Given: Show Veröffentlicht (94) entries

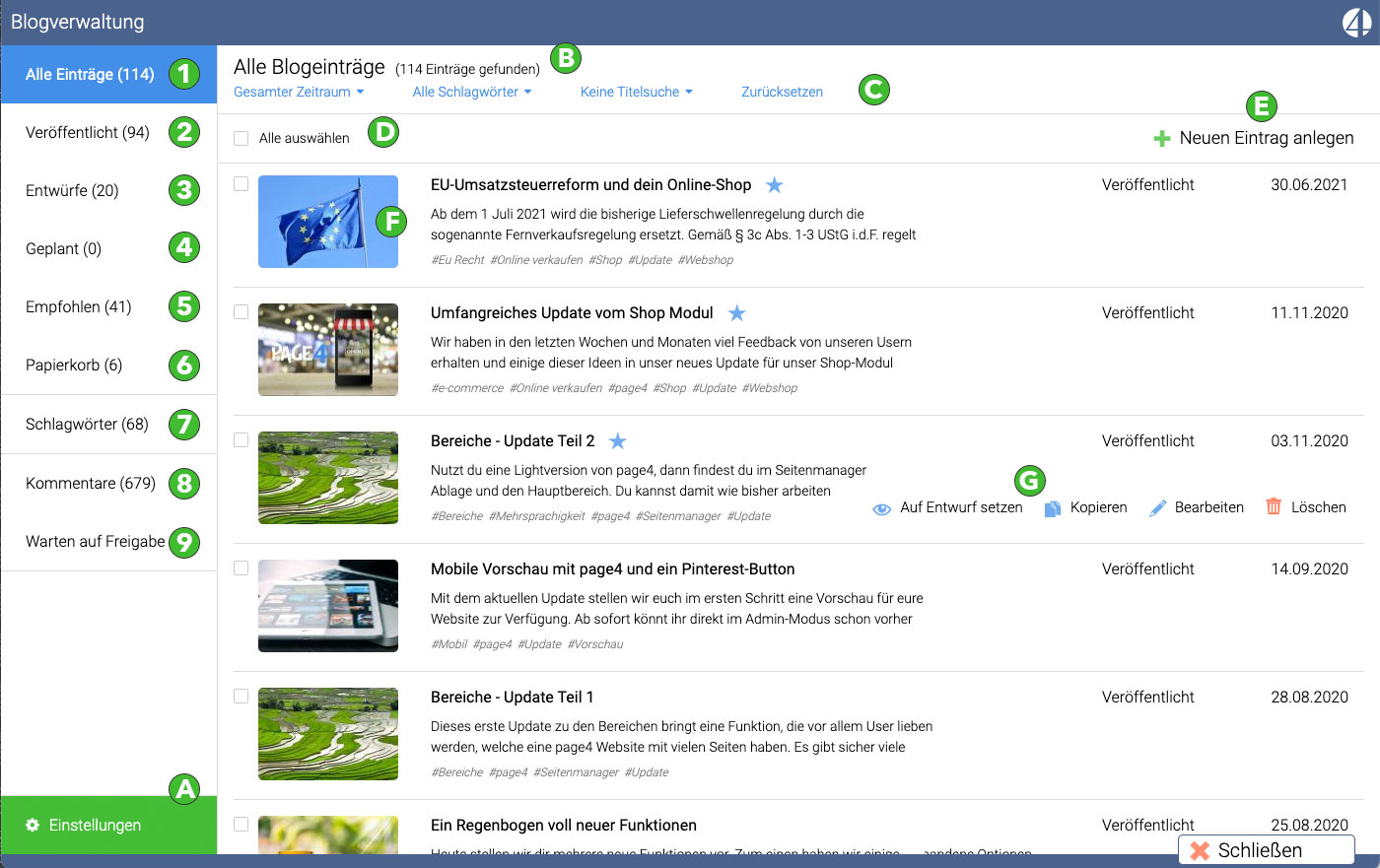Looking at the screenshot, I should coord(108,132).
